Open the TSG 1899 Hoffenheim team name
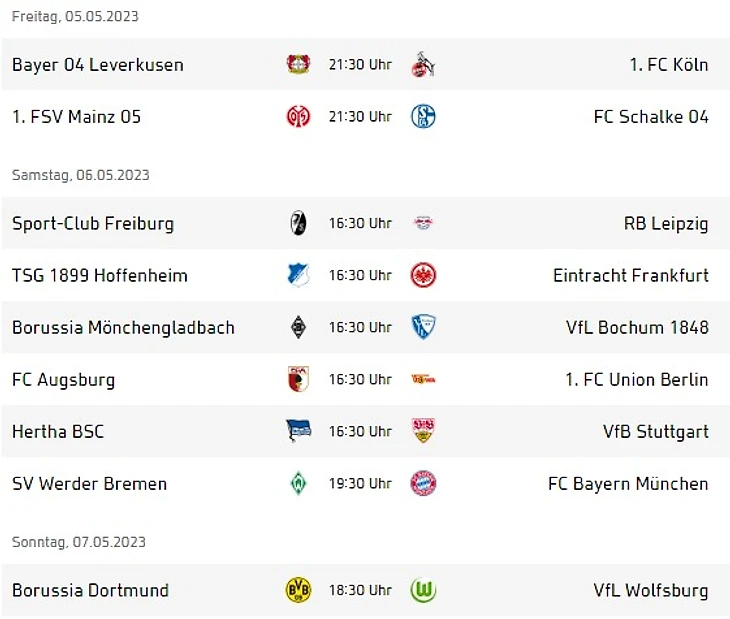730x619 pixels. [x=100, y=276]
